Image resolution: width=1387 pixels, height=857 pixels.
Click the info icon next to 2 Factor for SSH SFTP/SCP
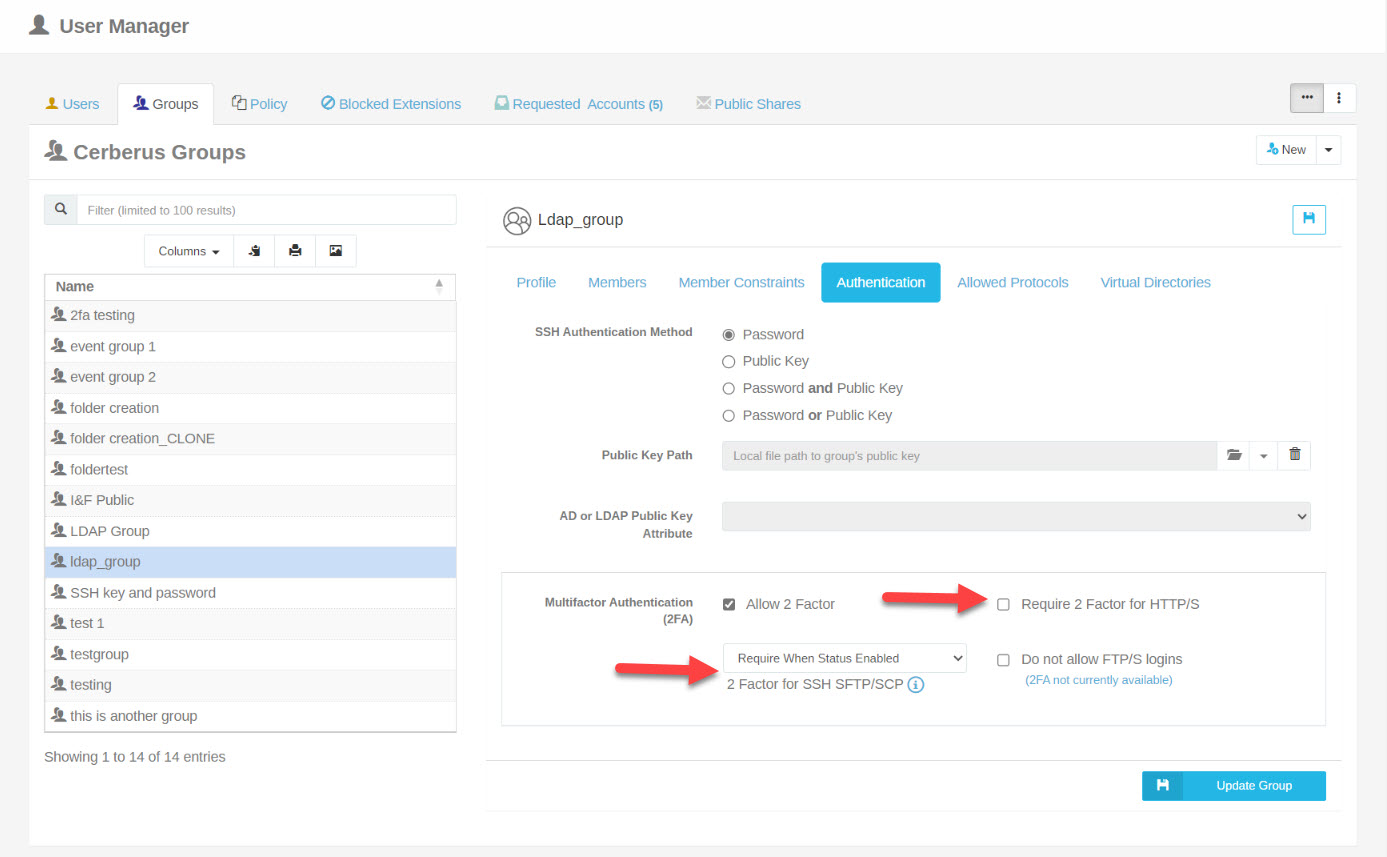(x=915, y=685)
